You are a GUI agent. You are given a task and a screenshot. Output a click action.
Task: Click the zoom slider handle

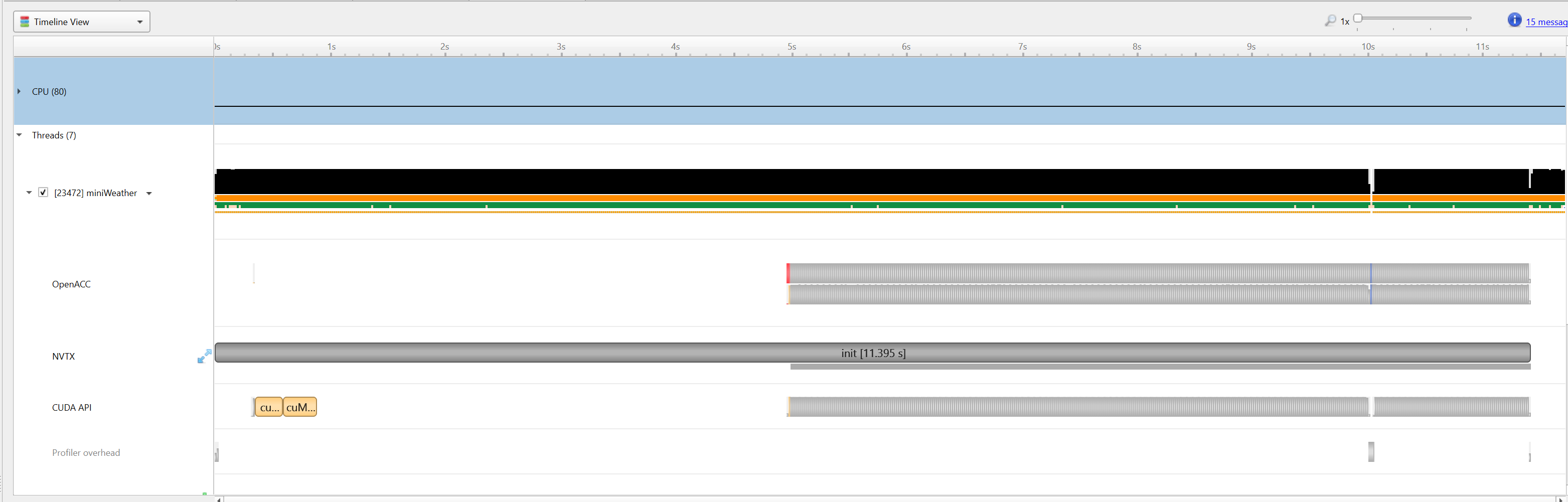(1357, 18)
